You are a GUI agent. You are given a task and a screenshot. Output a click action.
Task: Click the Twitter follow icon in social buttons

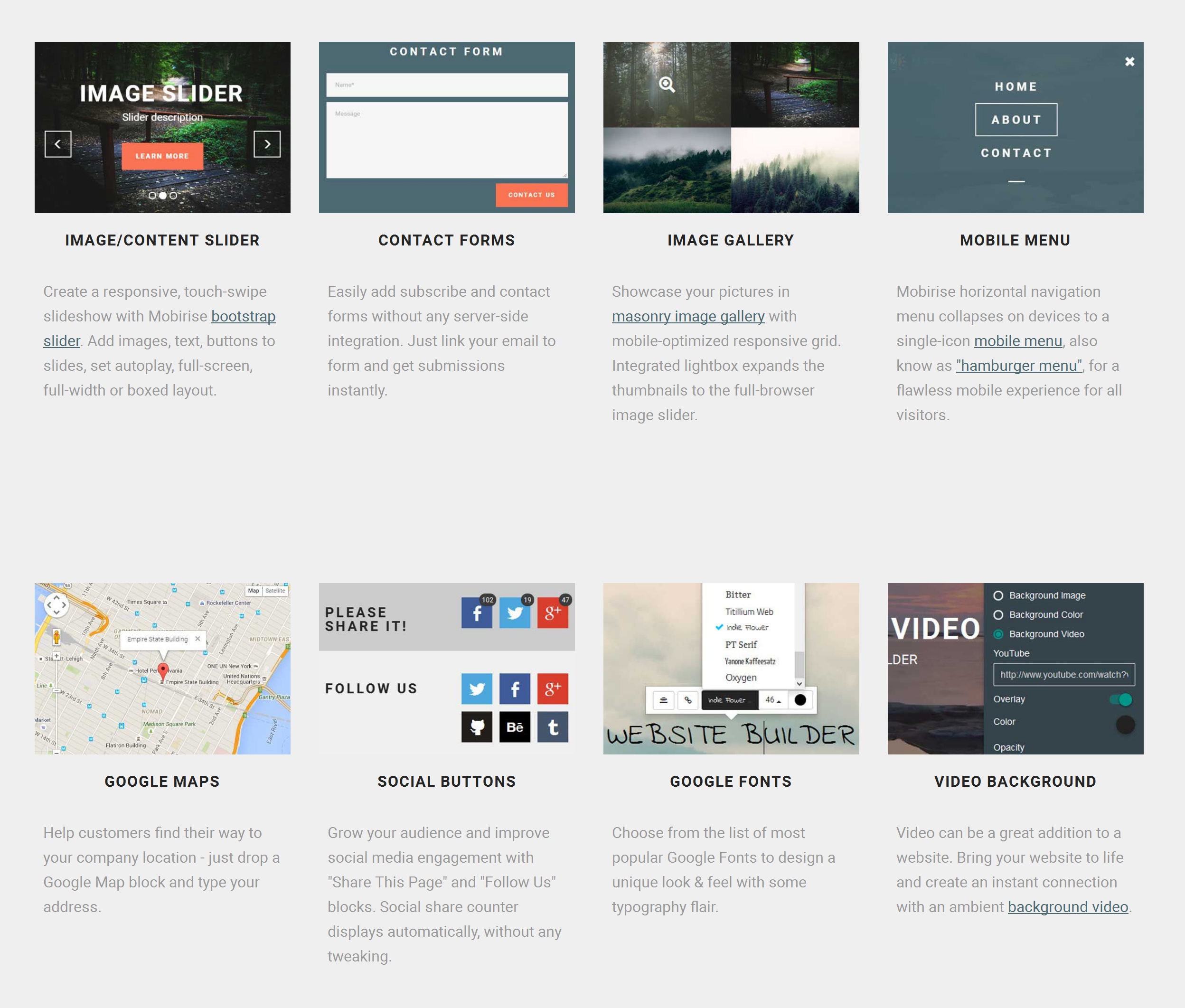point(477,688)
